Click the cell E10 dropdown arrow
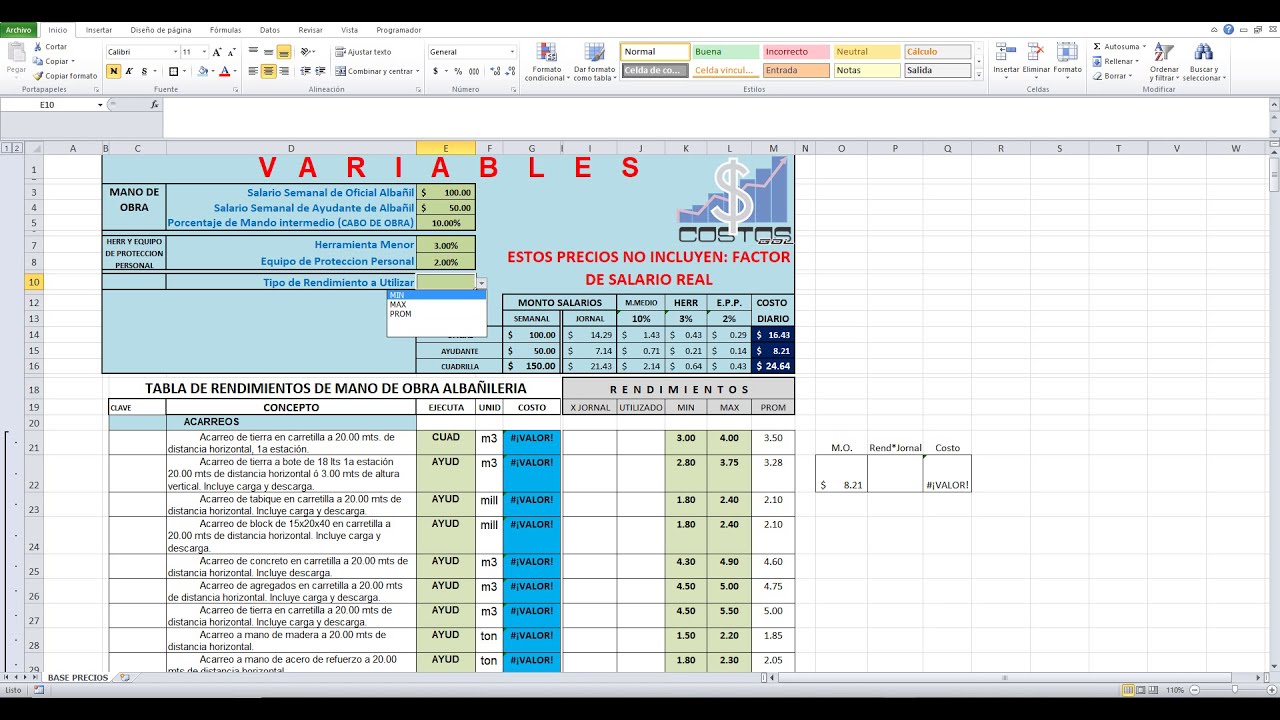Image resolution: width=1280 pixels, height=720 pixels. pyautogui.click(x=481, y=283)
